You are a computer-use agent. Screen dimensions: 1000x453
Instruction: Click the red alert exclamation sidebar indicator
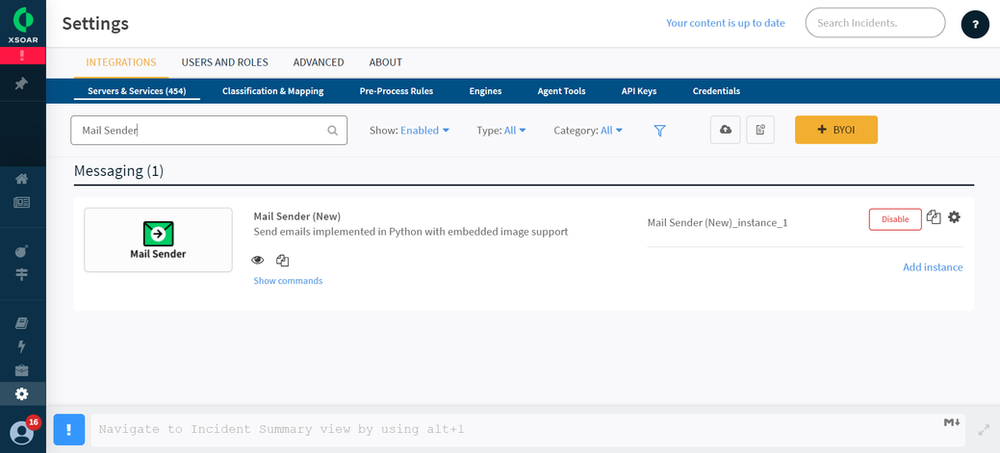click(x=22, y=56)
